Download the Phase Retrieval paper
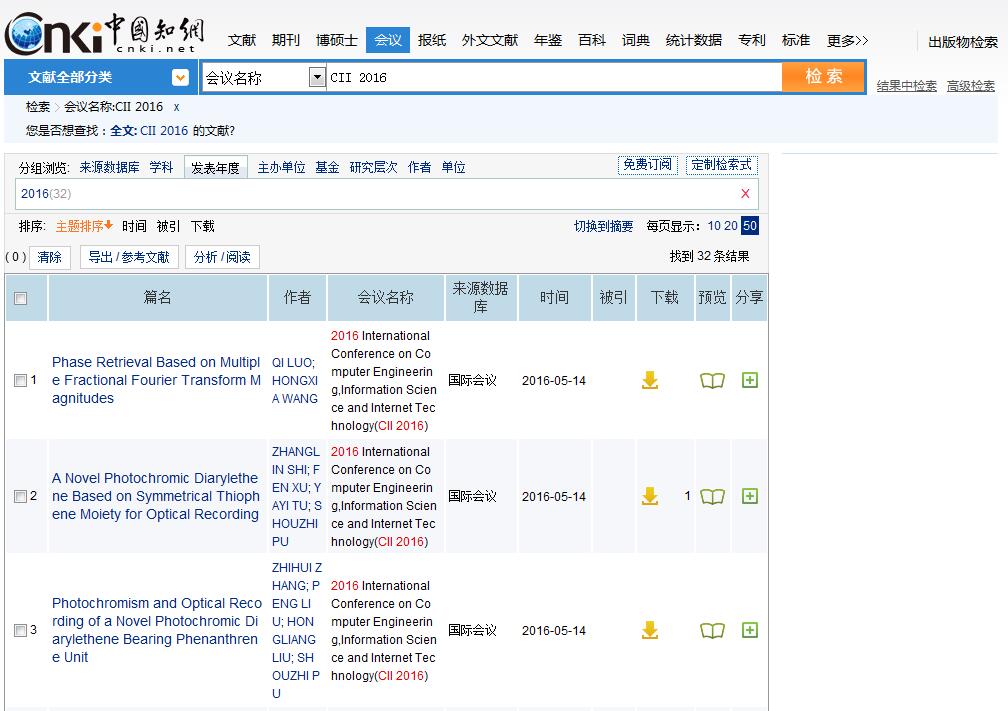The width and height of the screenshot is (1008, 711). coord(650,380)
